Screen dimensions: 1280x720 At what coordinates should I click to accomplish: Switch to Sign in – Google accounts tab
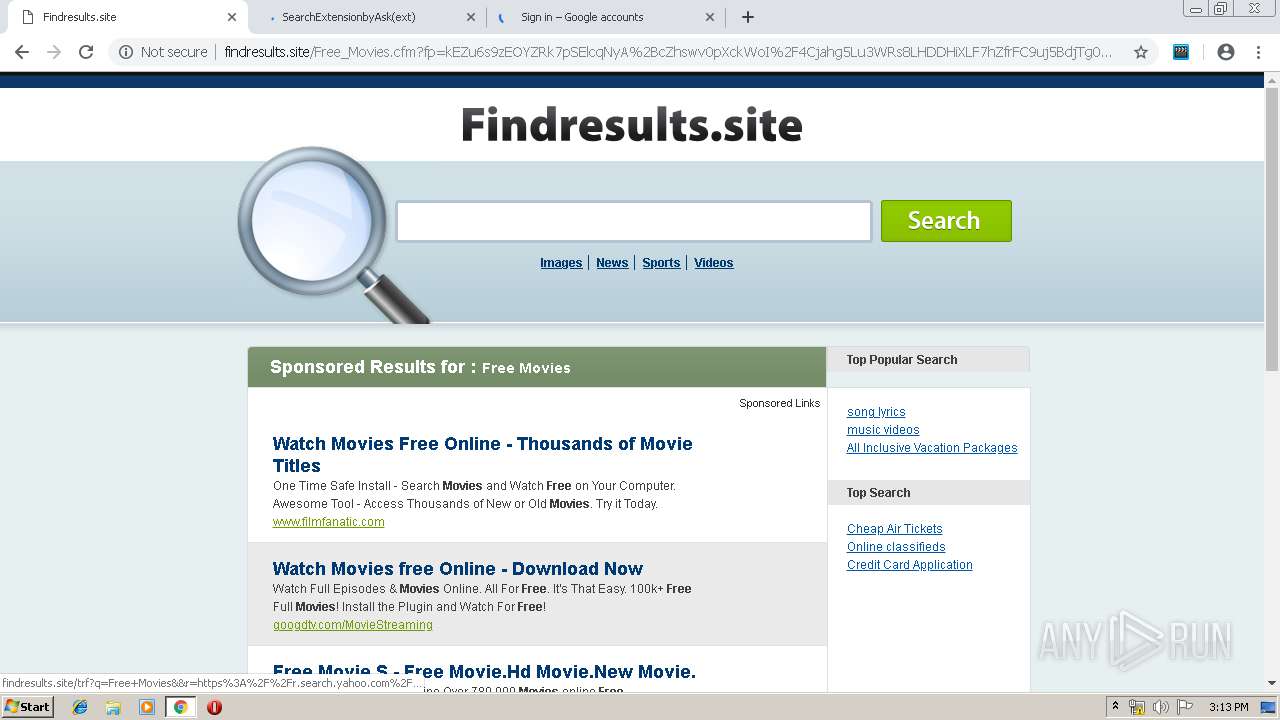tap(608, 17)
